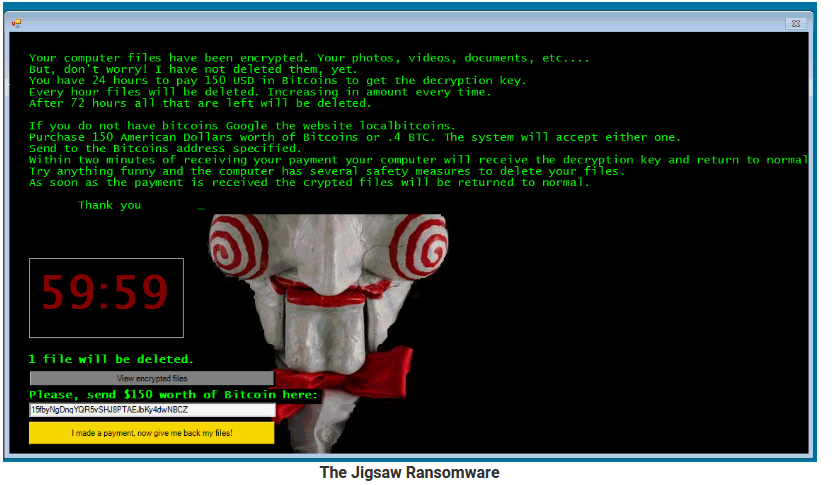Click the 'After 72 hours' warning line
Image resolution: width=835 pixels, height=485 pixels.
200,103
